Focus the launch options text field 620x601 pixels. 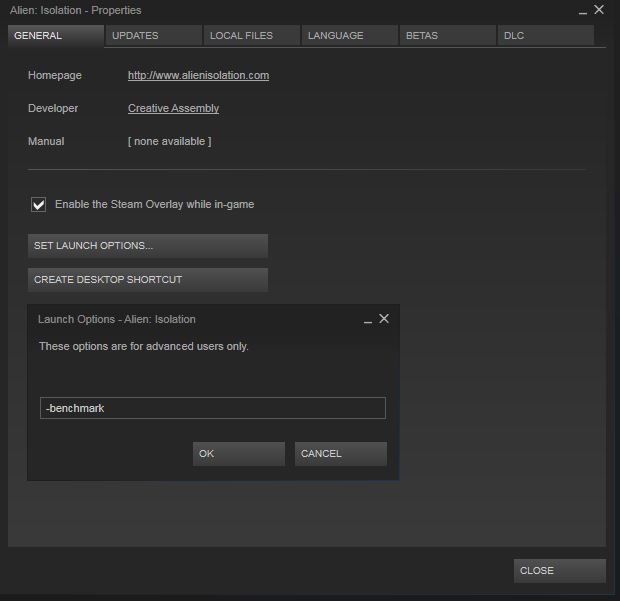(212, 408)
